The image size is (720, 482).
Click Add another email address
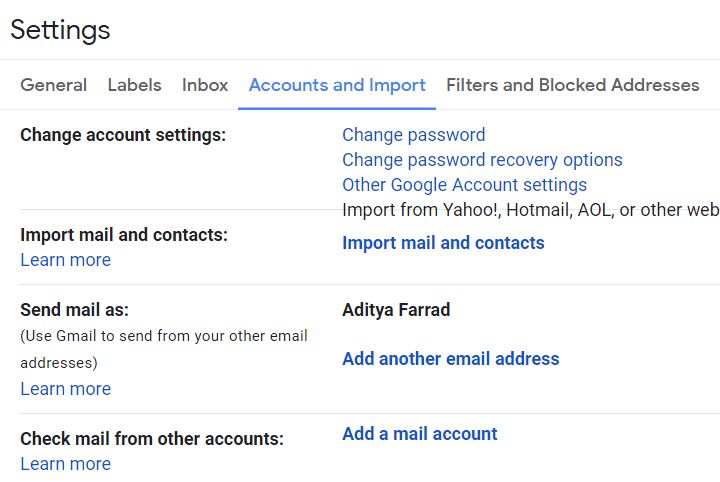click(x=450, y=359)
